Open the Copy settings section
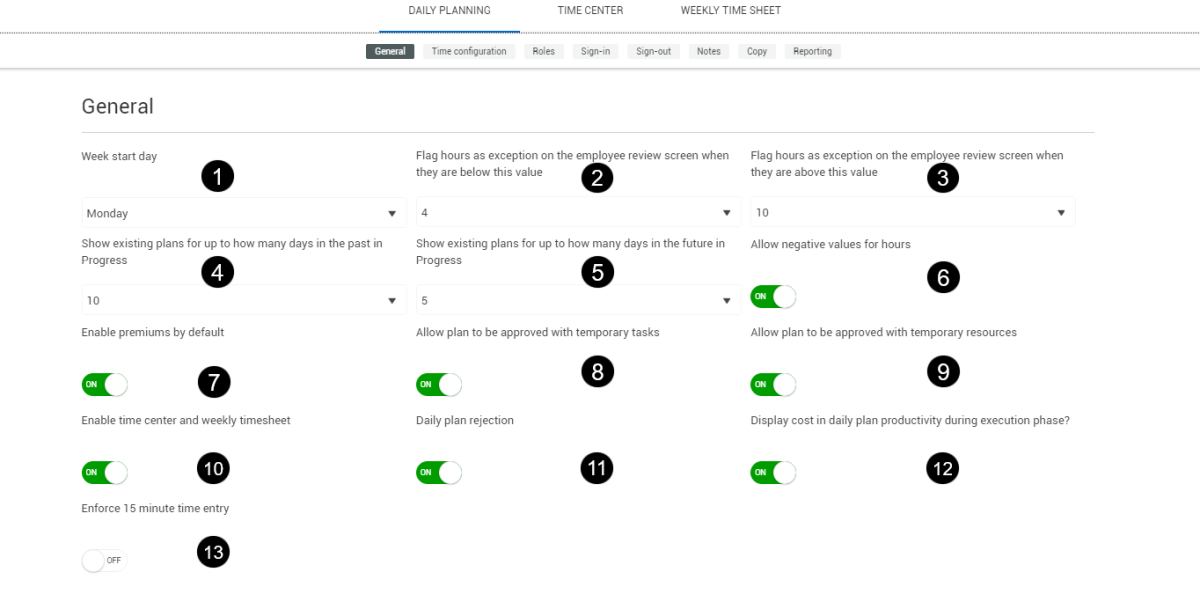This screenshot has width=1200, height=609. point(757,52)
